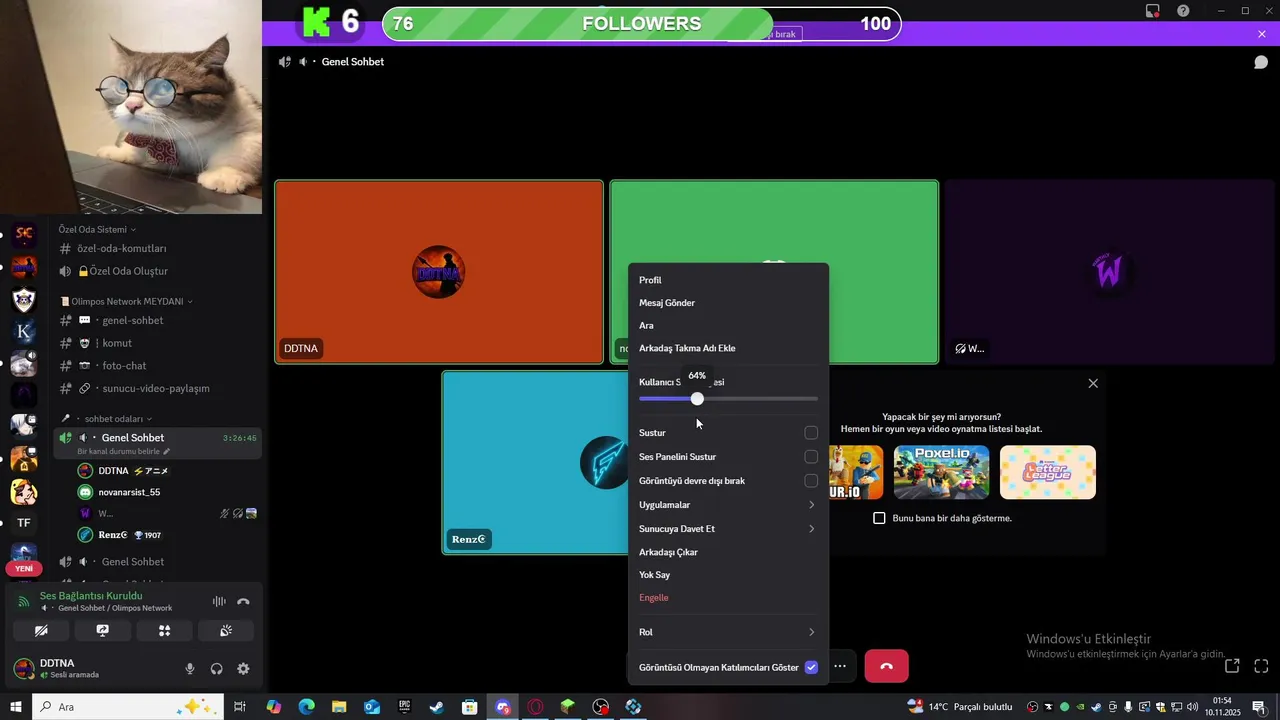Launch the Poxel.io activity thumbnail
Viewport: 1280px width, 720px height.
[x=941, y=472]
